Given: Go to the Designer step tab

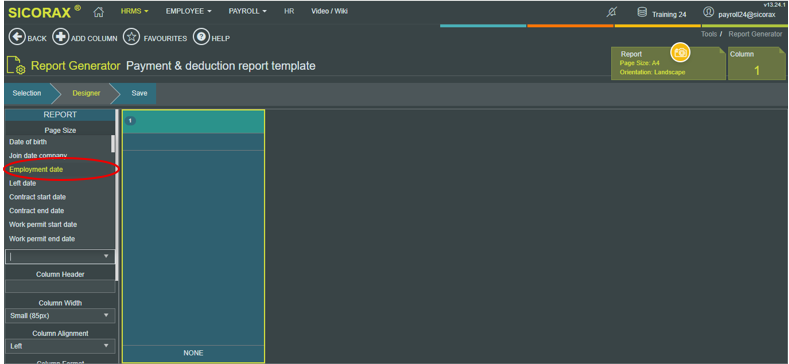Looking at the screenshot, I should coord(86,94).
